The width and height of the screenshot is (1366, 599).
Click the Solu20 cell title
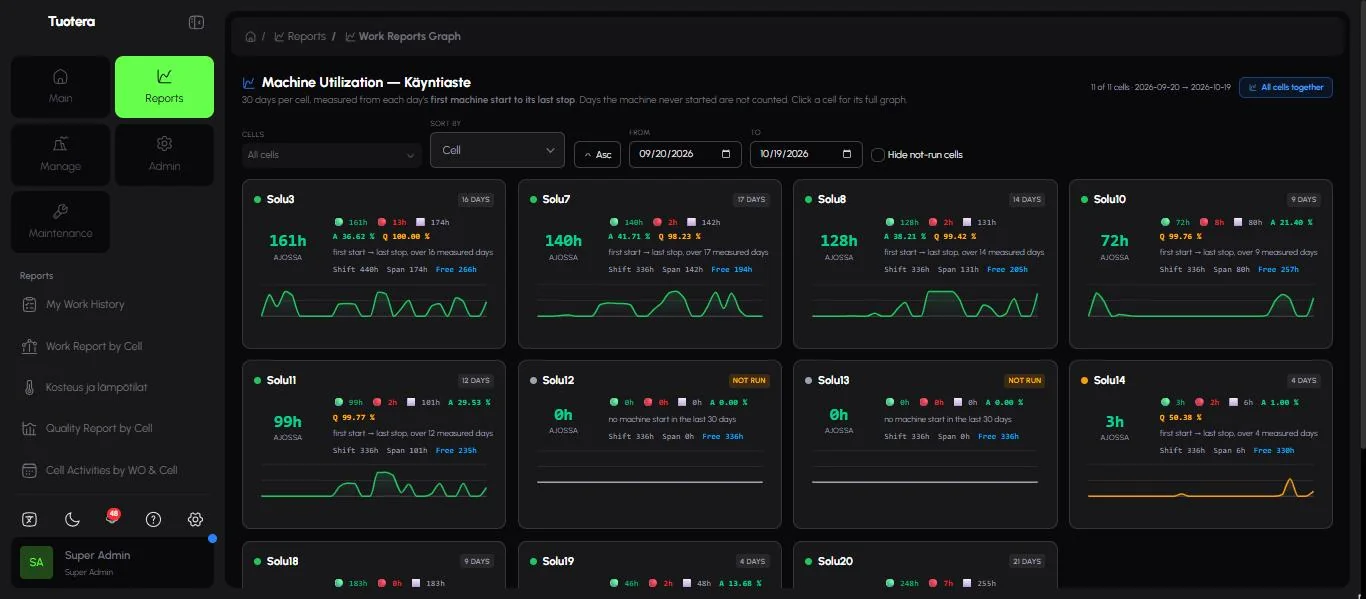pyautogui.click(x=835, y=562)
